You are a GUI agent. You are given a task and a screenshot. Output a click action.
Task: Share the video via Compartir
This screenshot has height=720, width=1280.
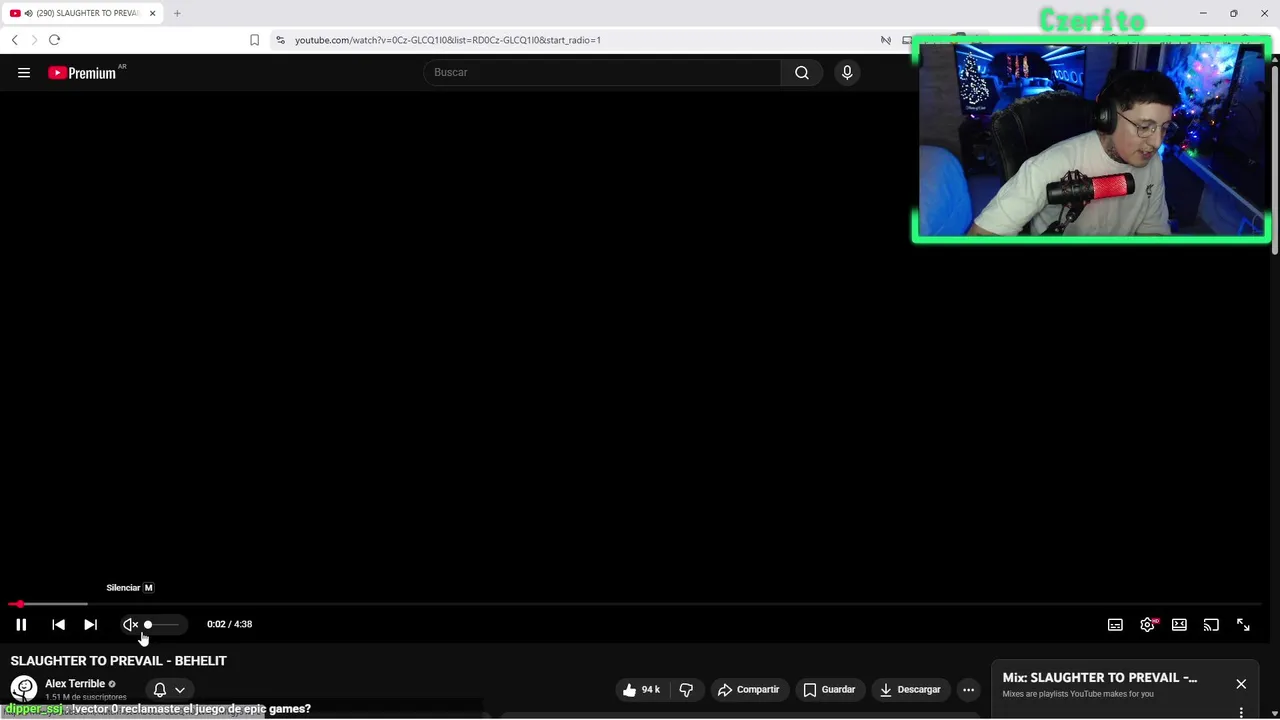point(748,689)
